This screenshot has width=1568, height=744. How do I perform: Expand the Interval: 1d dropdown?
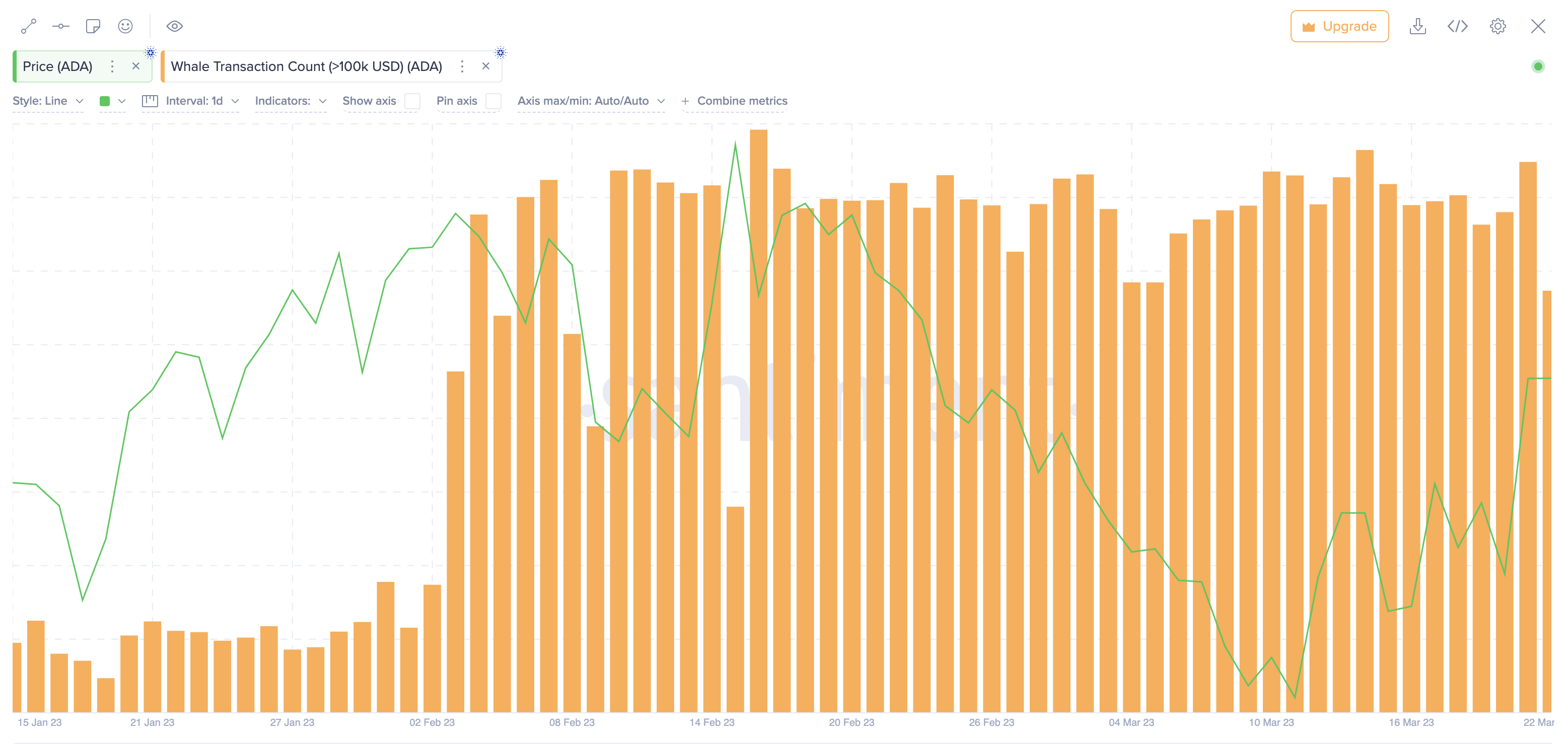(x=195, y=101)
